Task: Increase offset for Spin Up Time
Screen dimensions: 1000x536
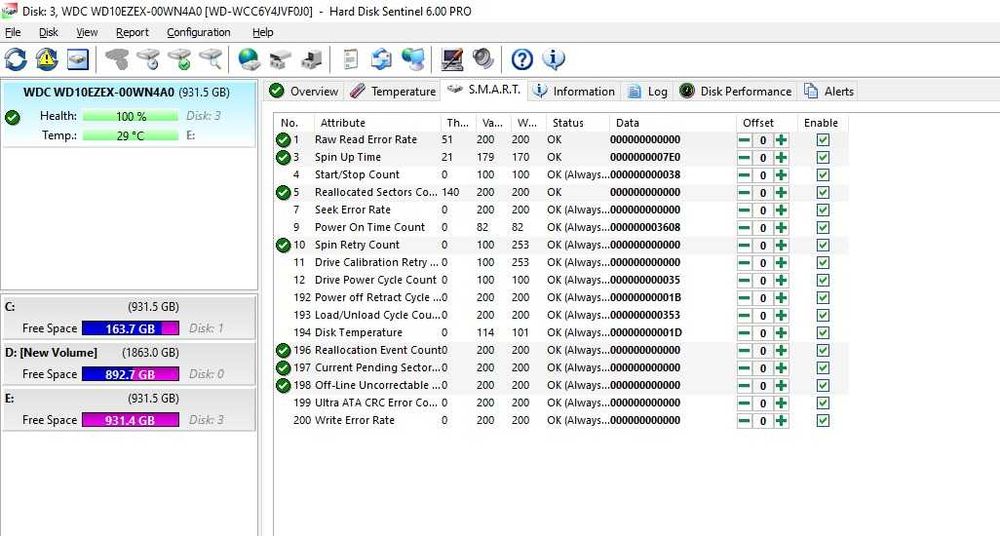Action: click(x=781, y=158)
